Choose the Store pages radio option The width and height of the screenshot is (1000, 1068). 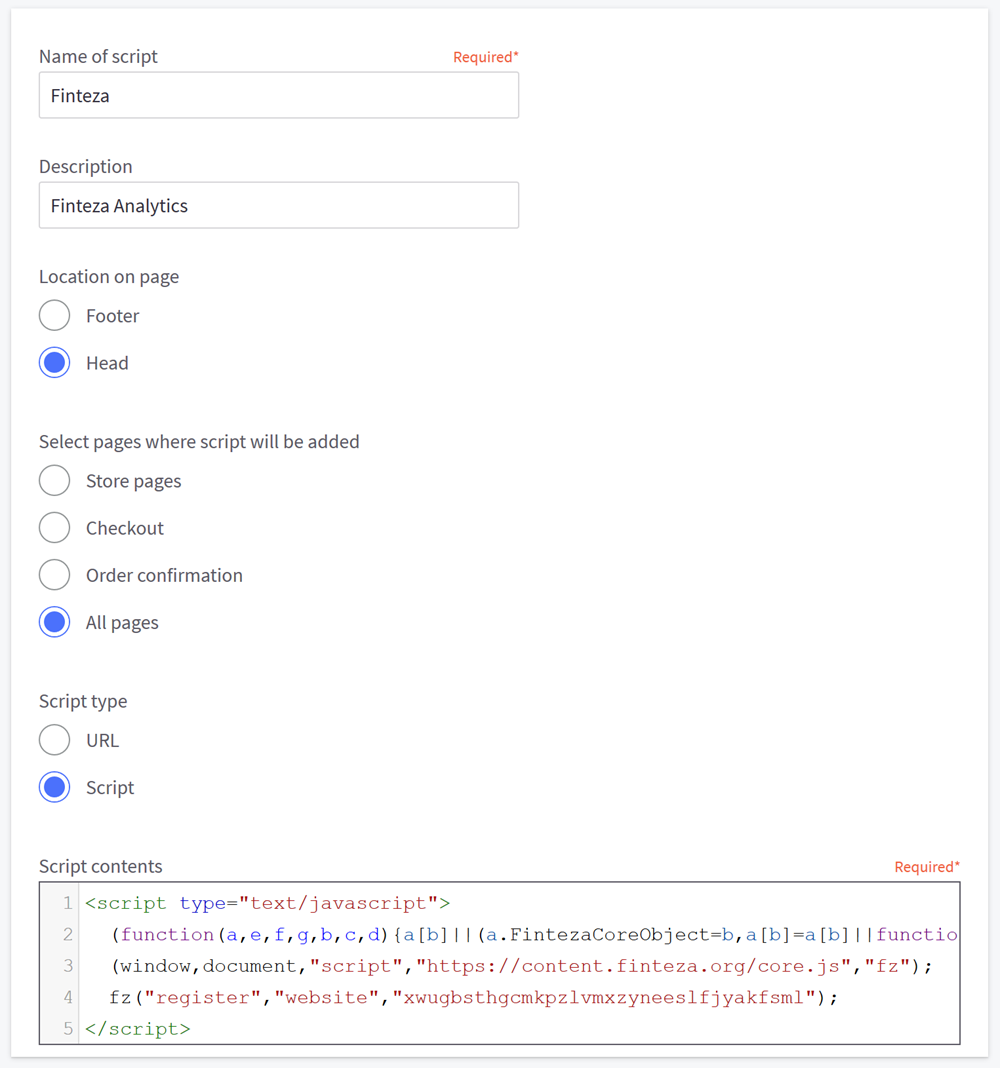pos(54,481)
